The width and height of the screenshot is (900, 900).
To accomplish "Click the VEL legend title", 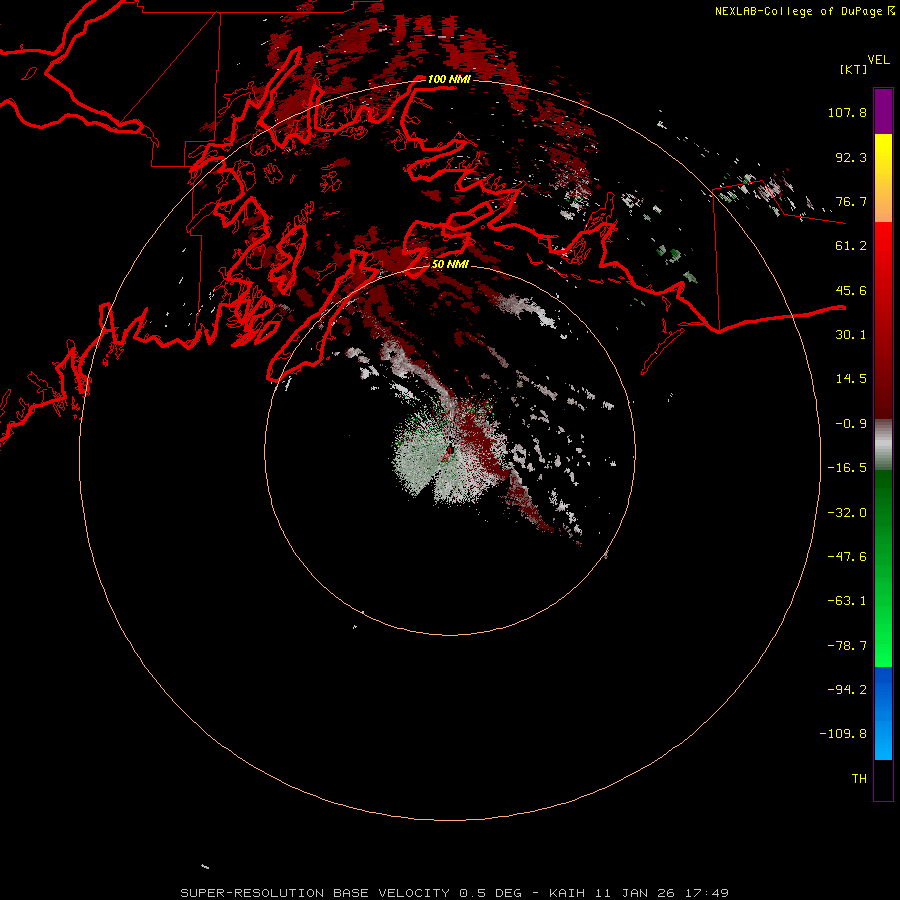I will pos(878,60).
